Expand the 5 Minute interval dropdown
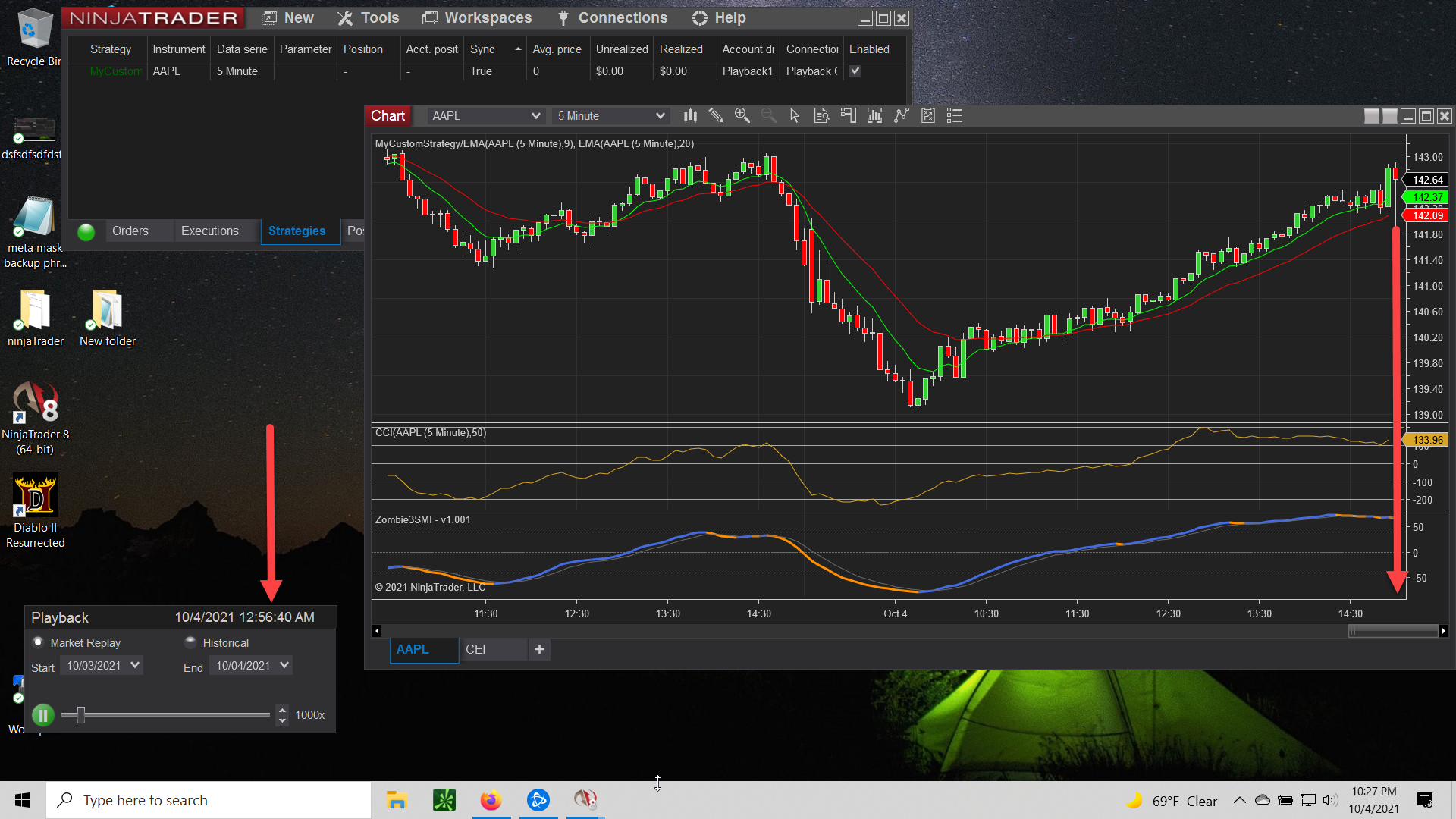This screenshot has height=819, width=1456. [x=660, y=116]
